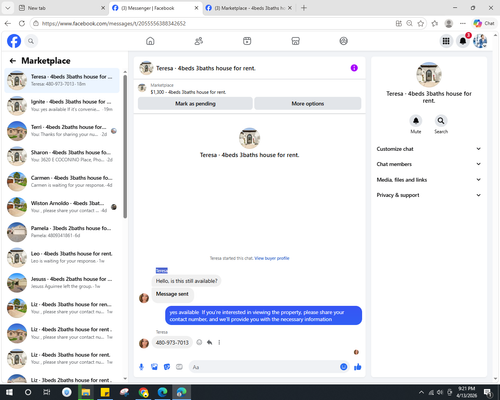Open a new browser tab with plus
Viewport: 500px width, 400px height.
click(304, 8)
